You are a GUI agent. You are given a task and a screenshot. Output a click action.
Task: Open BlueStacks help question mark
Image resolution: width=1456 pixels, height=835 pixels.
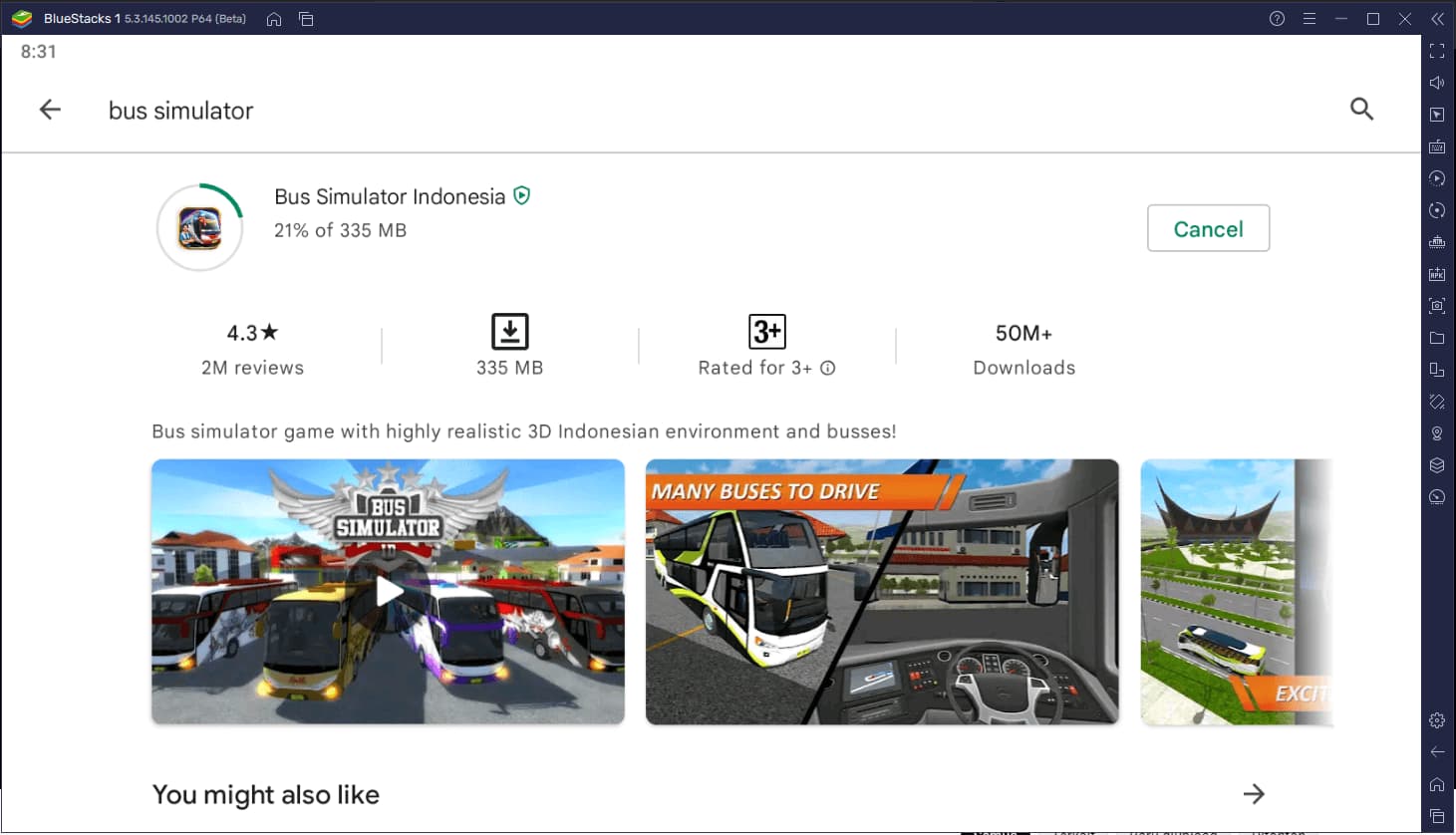point(1277,19)
